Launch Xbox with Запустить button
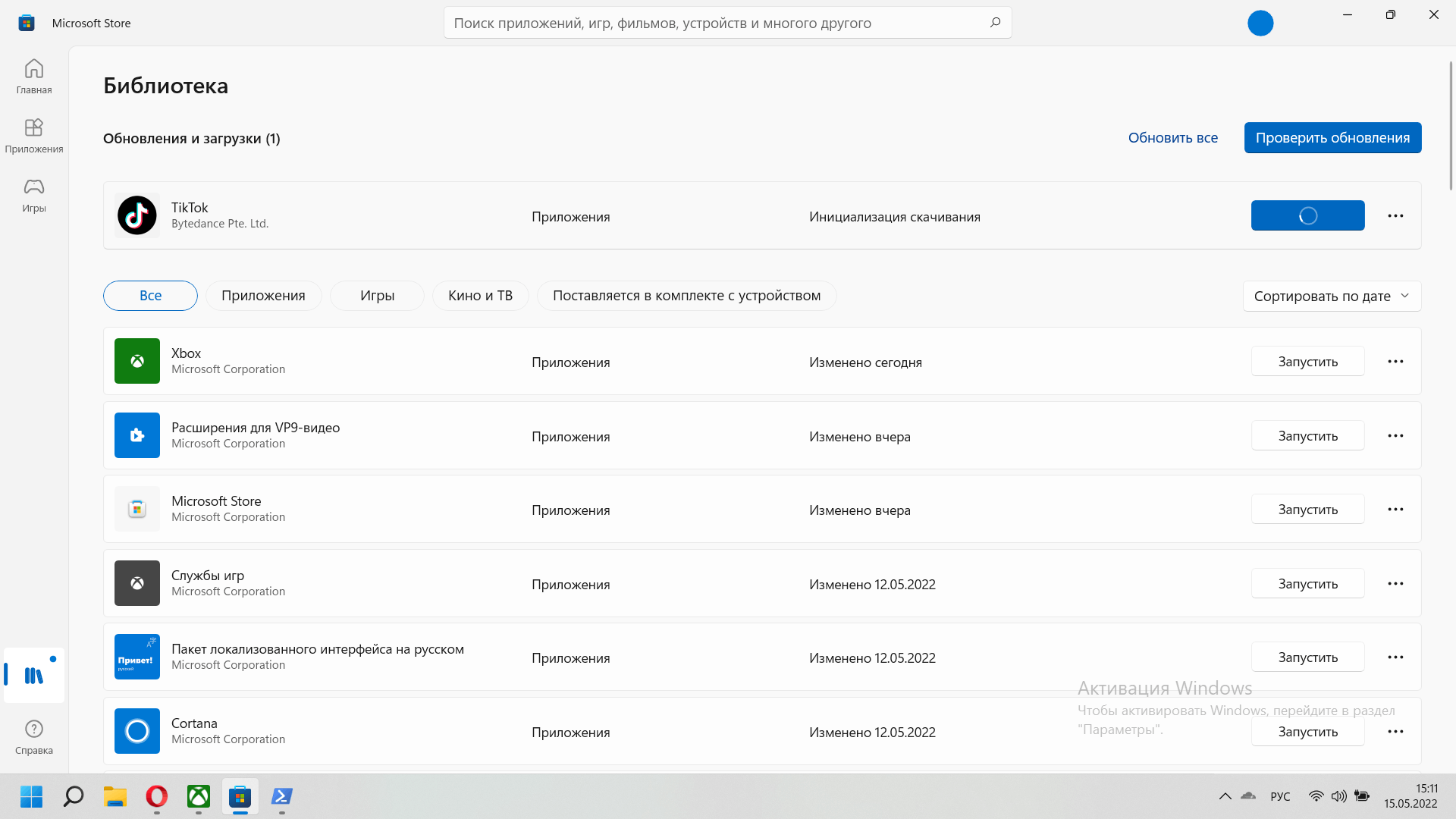This screenshot has height=819, width=1456. (1307, 362)
